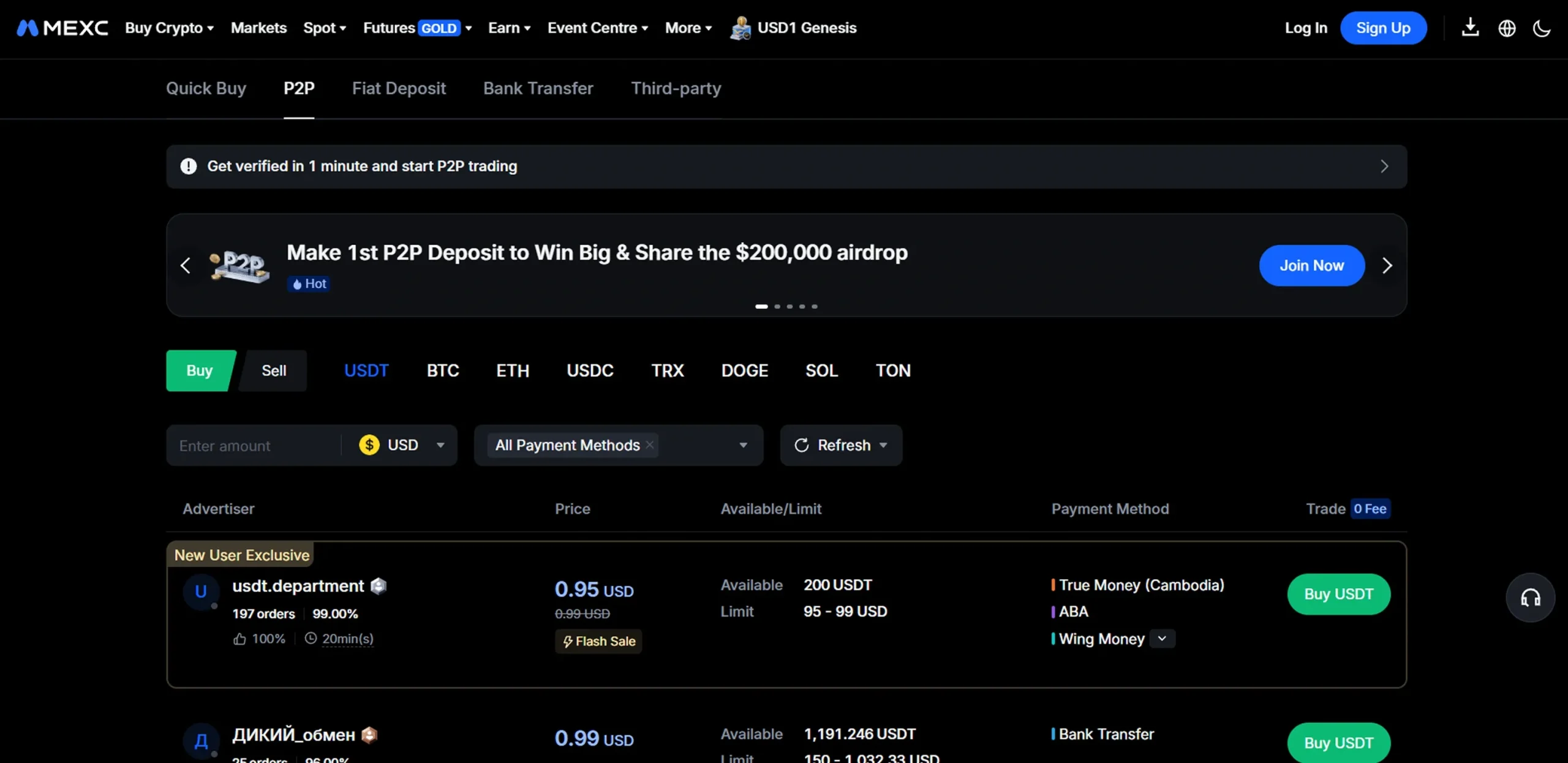Click ДИКИЙ_обмен avatar
Image resolution: width=1568 pixels, height=763 pixels.
[201, 741]
